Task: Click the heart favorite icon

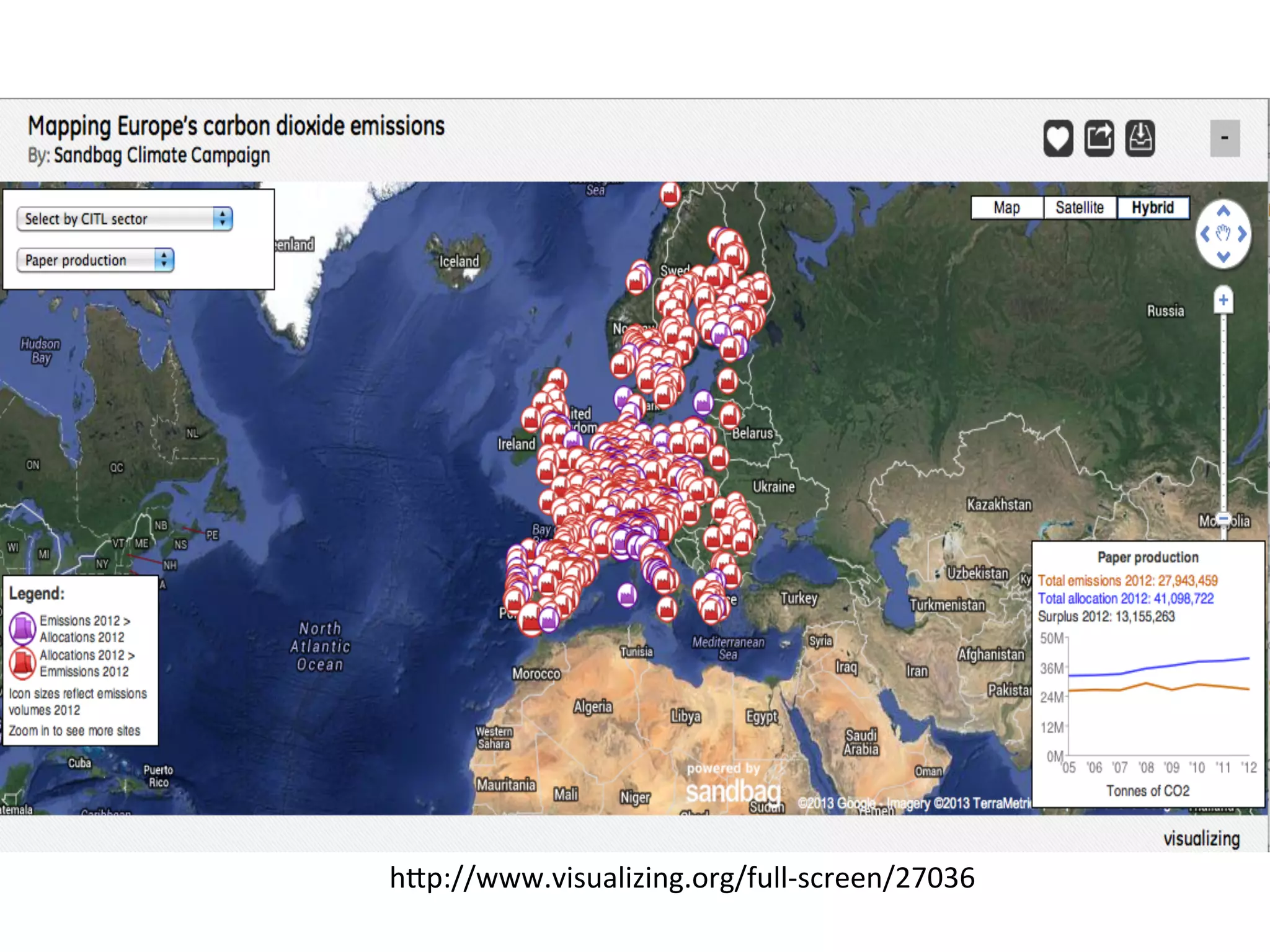Action: tap(1058, 138)
